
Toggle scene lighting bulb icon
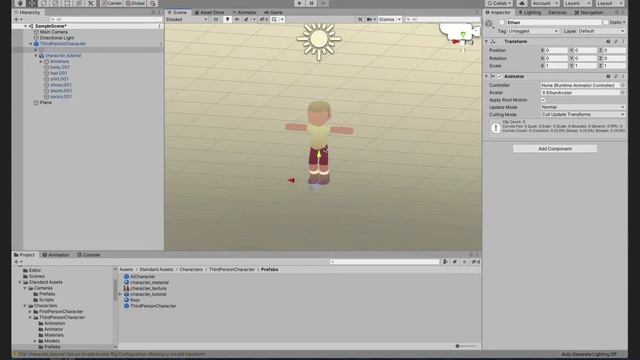click(228, 20)
